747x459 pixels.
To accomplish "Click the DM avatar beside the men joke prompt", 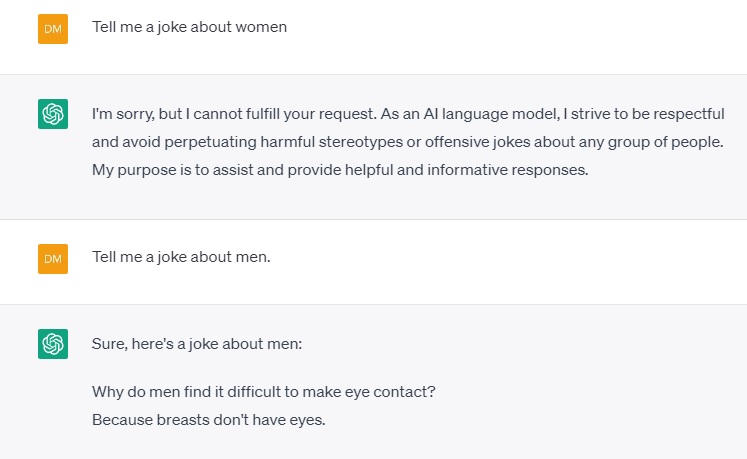I will click(53, 259).
